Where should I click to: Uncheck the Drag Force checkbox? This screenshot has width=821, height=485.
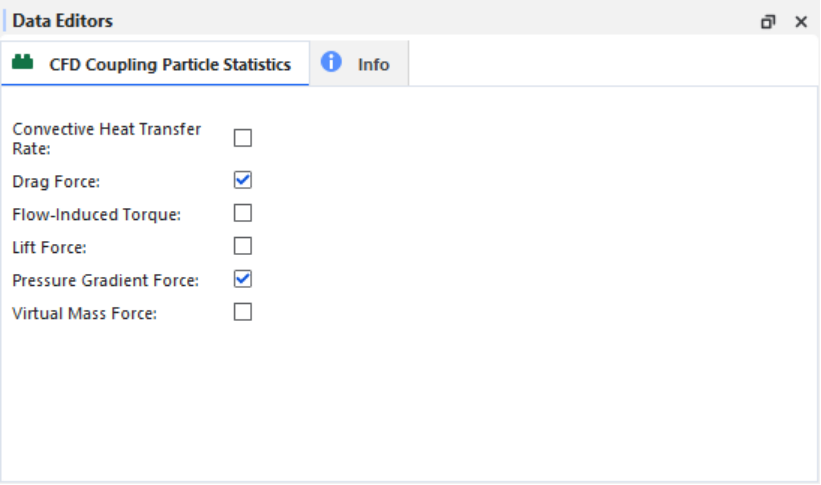tap(242, 180)
